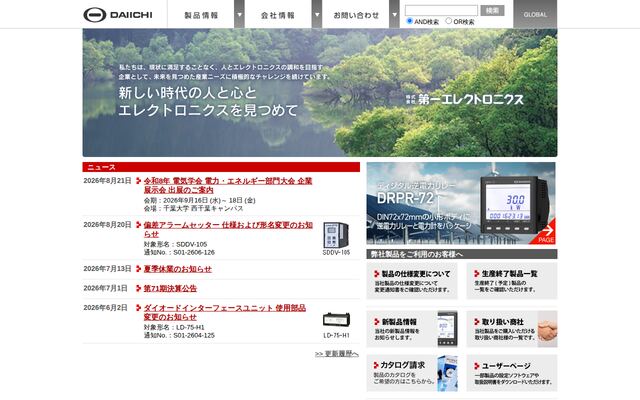Image resolution: width=640 pixels, height=400 pixels.
Task: Click the 検索 search button
Action: point(492,10)
